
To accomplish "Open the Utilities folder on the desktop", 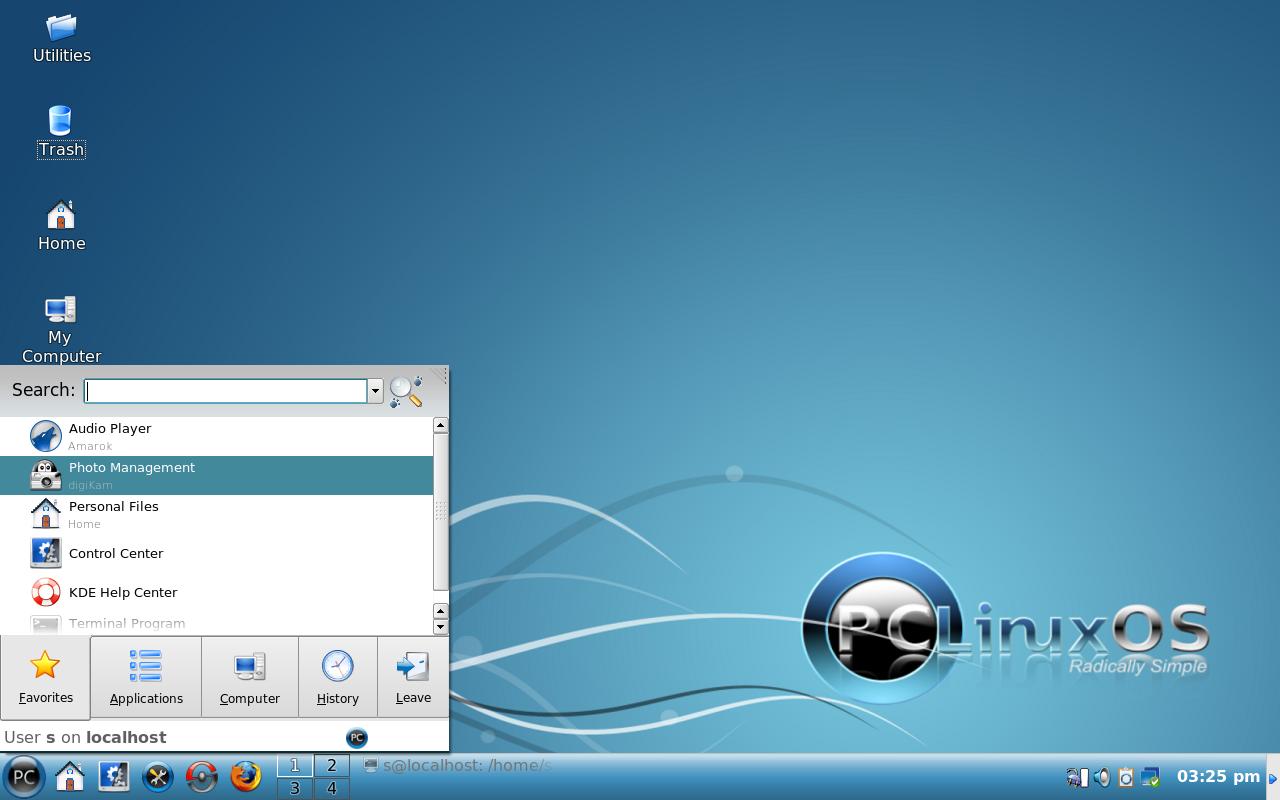I will [62, 38].
